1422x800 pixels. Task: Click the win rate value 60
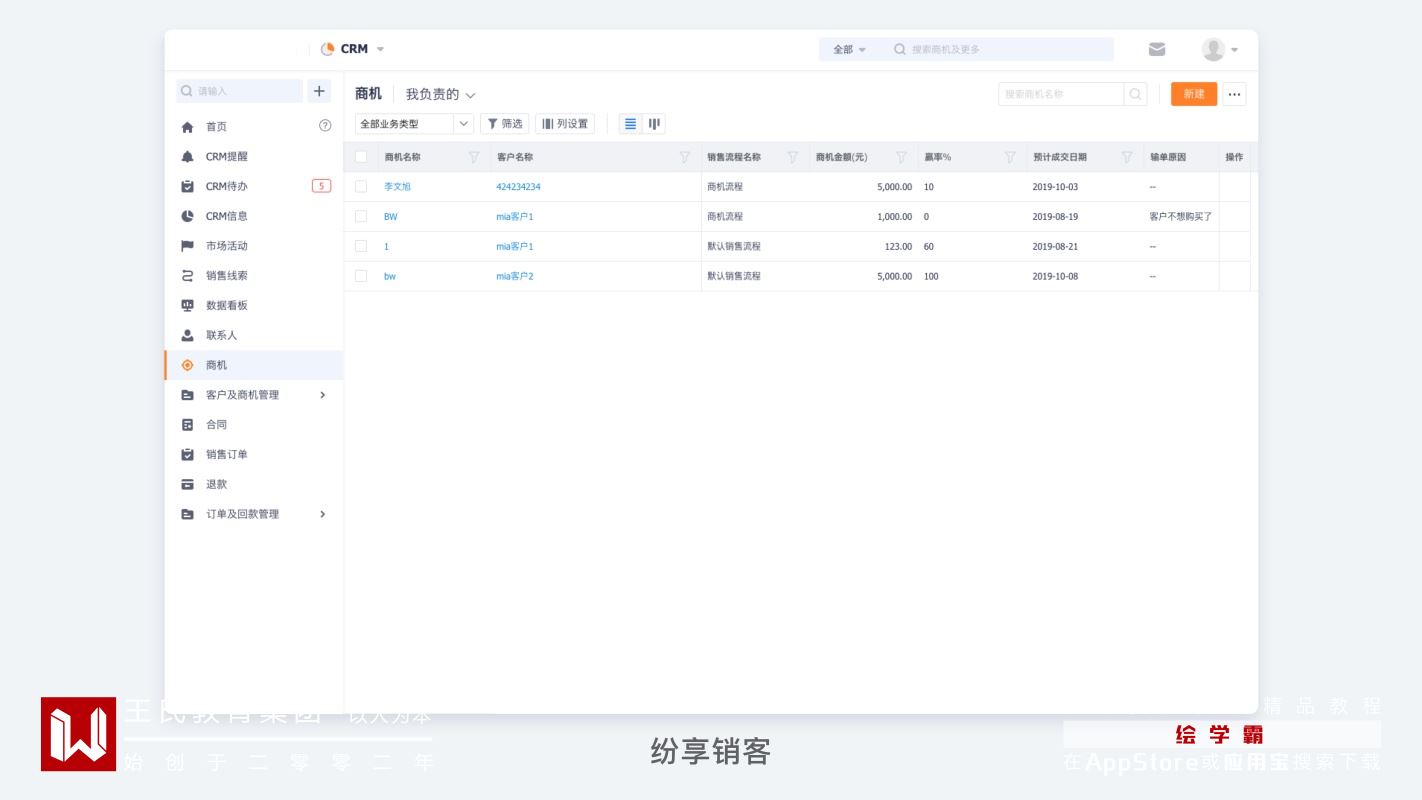929,247
